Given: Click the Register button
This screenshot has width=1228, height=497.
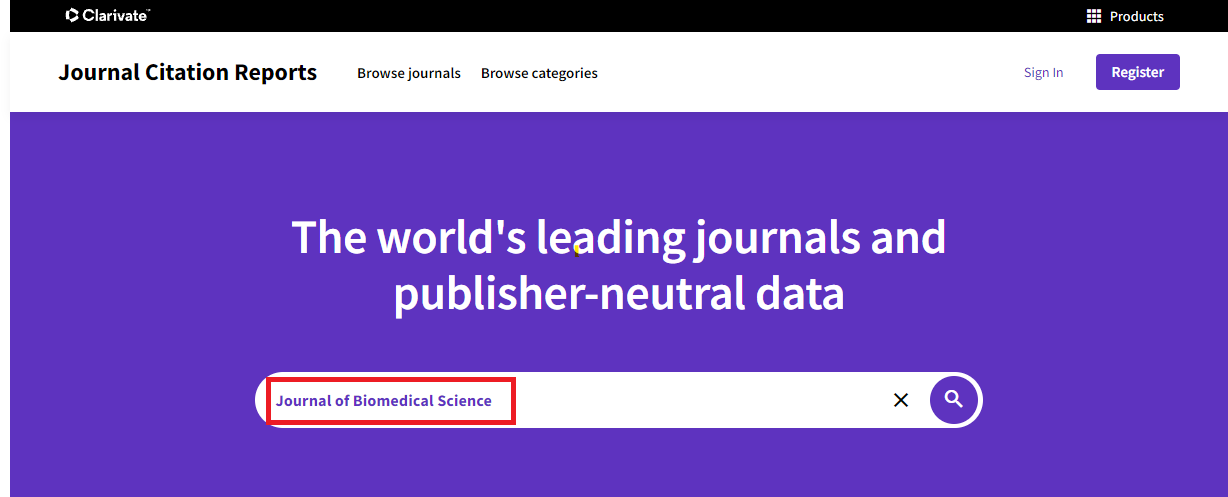Looking at the screenshot, I should (x=1138, y=72).
